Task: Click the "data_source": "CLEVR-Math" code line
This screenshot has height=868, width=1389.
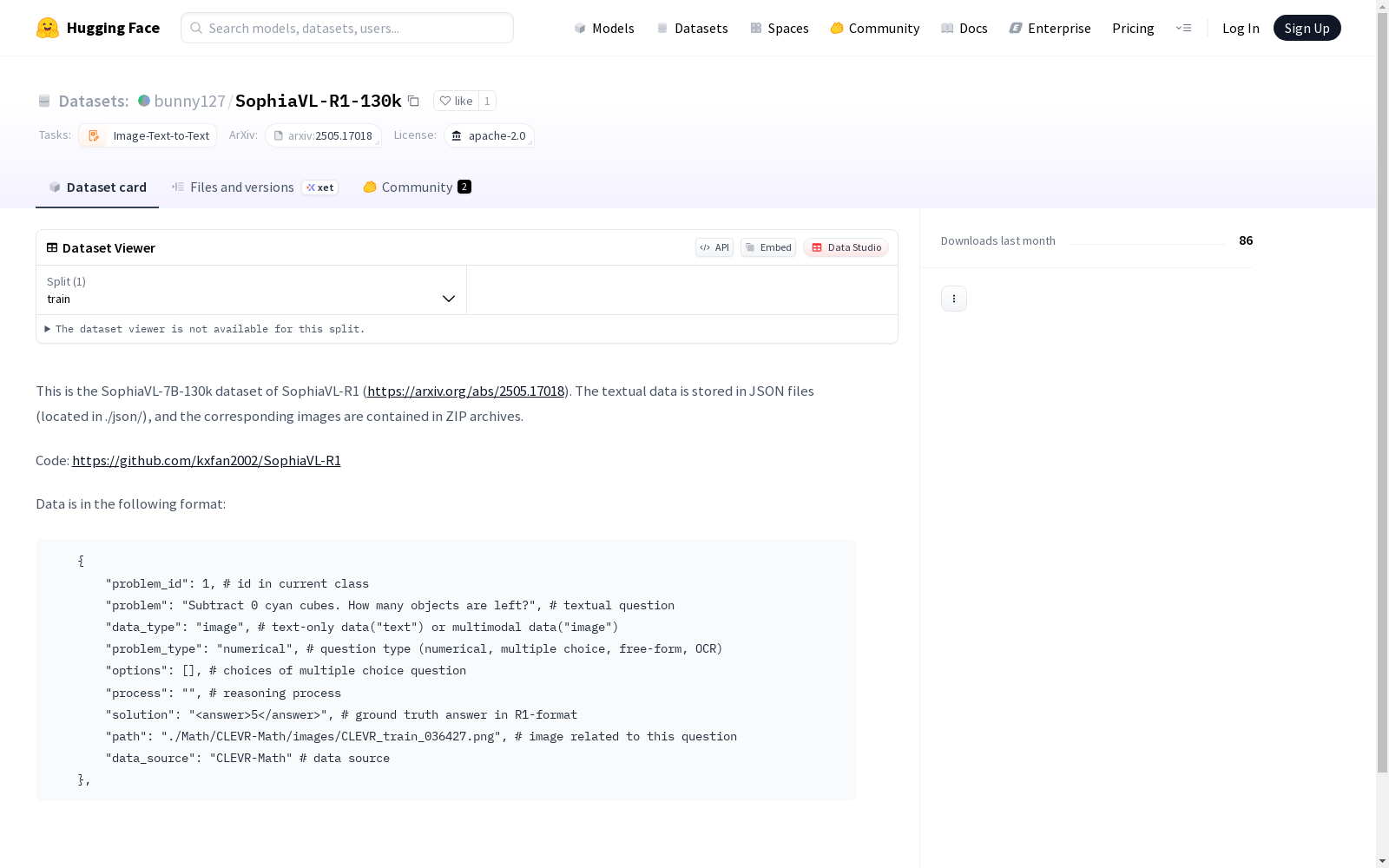Action: click(247, 758)
